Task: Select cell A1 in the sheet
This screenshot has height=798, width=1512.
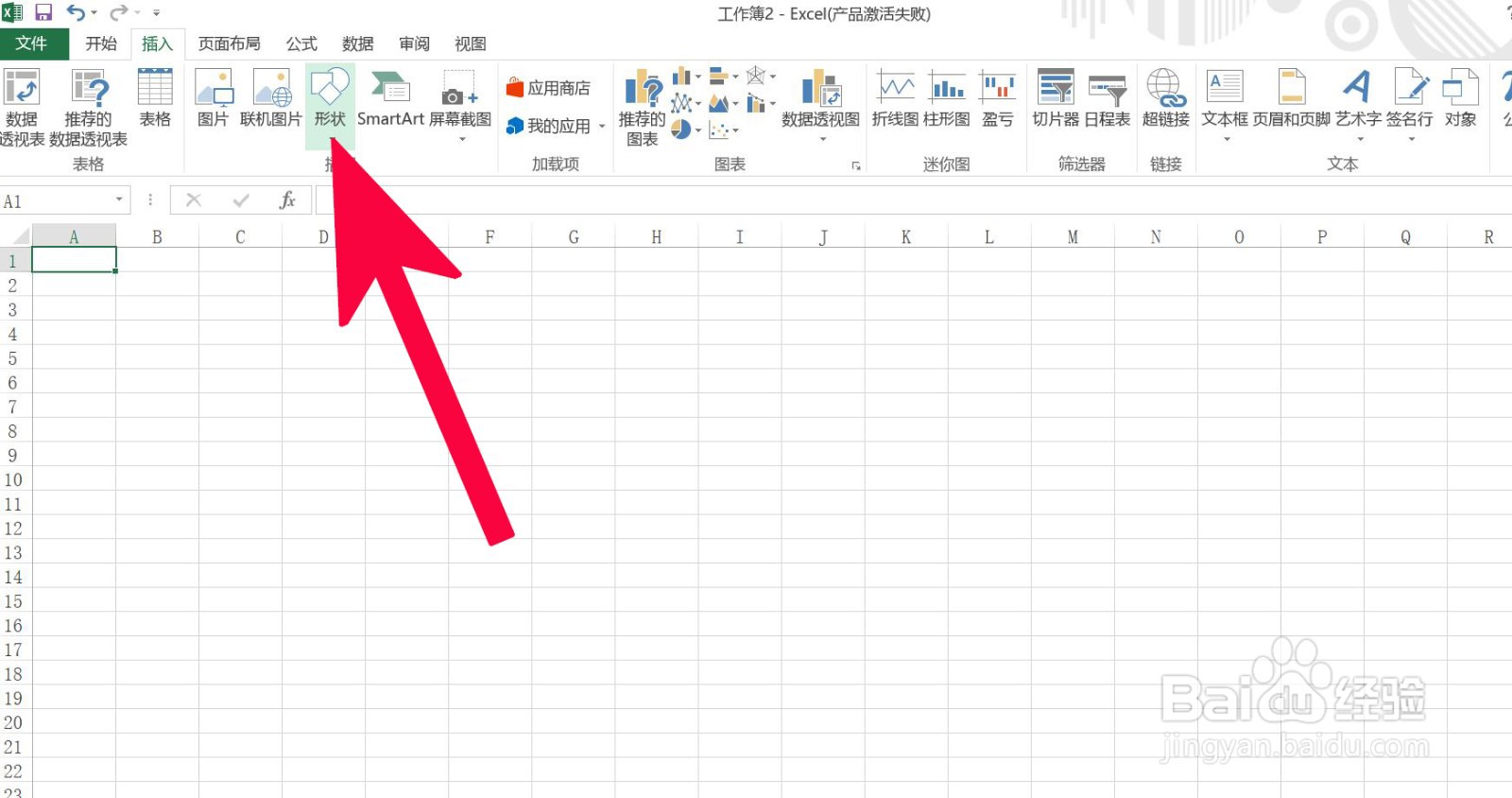Action: pyautogui.click(x=74, y=260)
